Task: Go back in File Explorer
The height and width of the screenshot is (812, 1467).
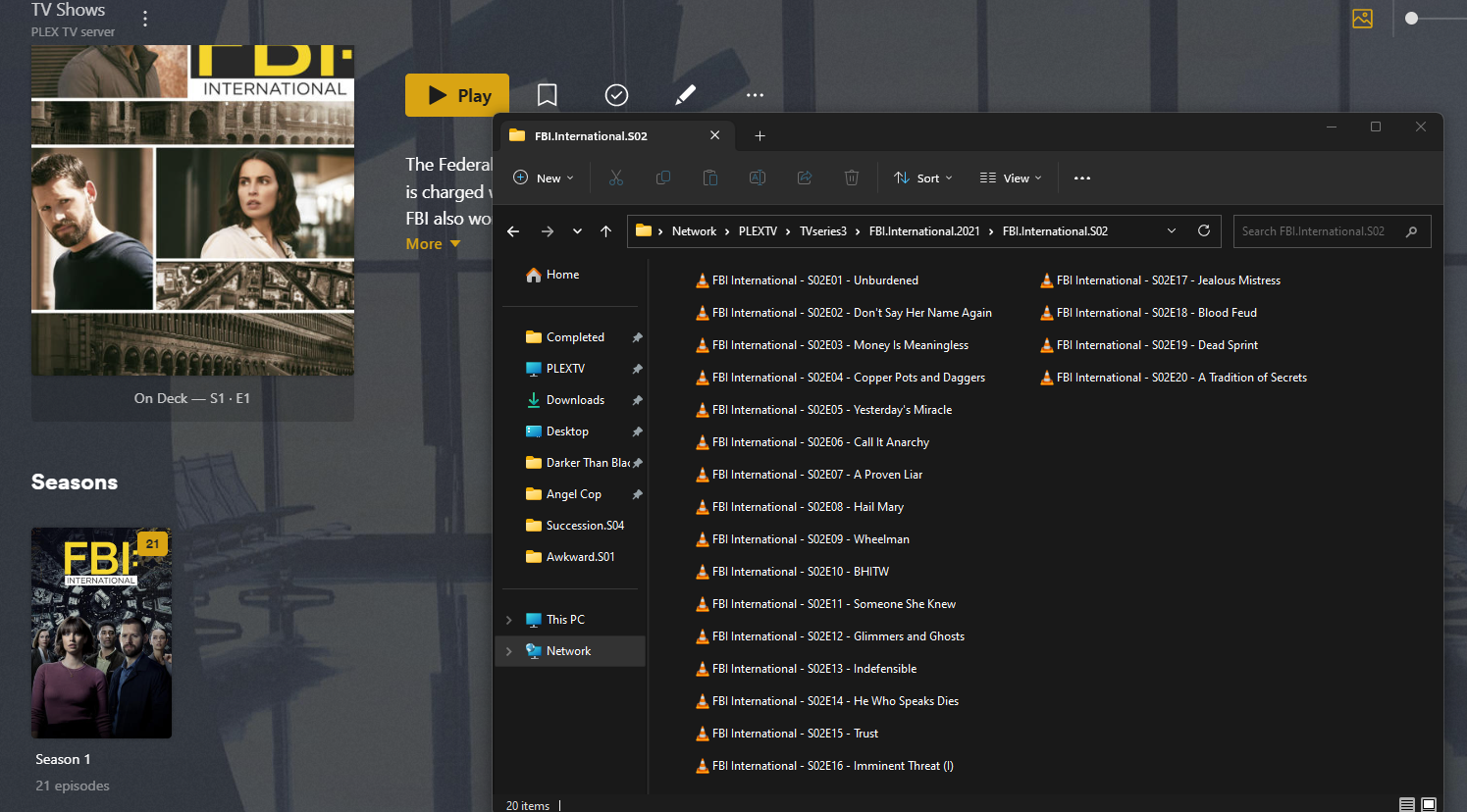Action: 513,231
